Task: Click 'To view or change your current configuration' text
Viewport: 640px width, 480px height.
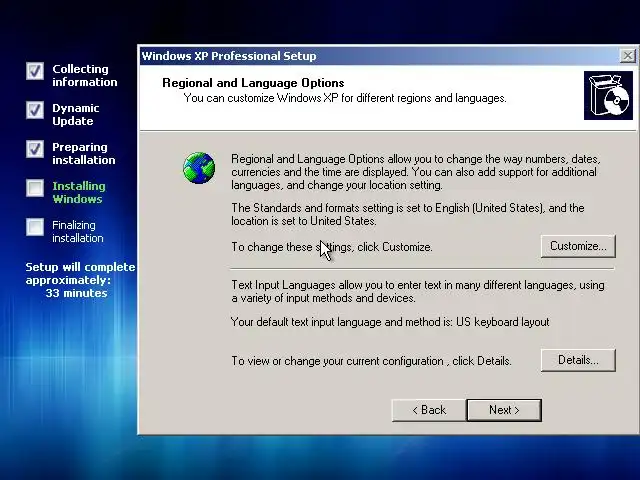Action: pos(371,361)
